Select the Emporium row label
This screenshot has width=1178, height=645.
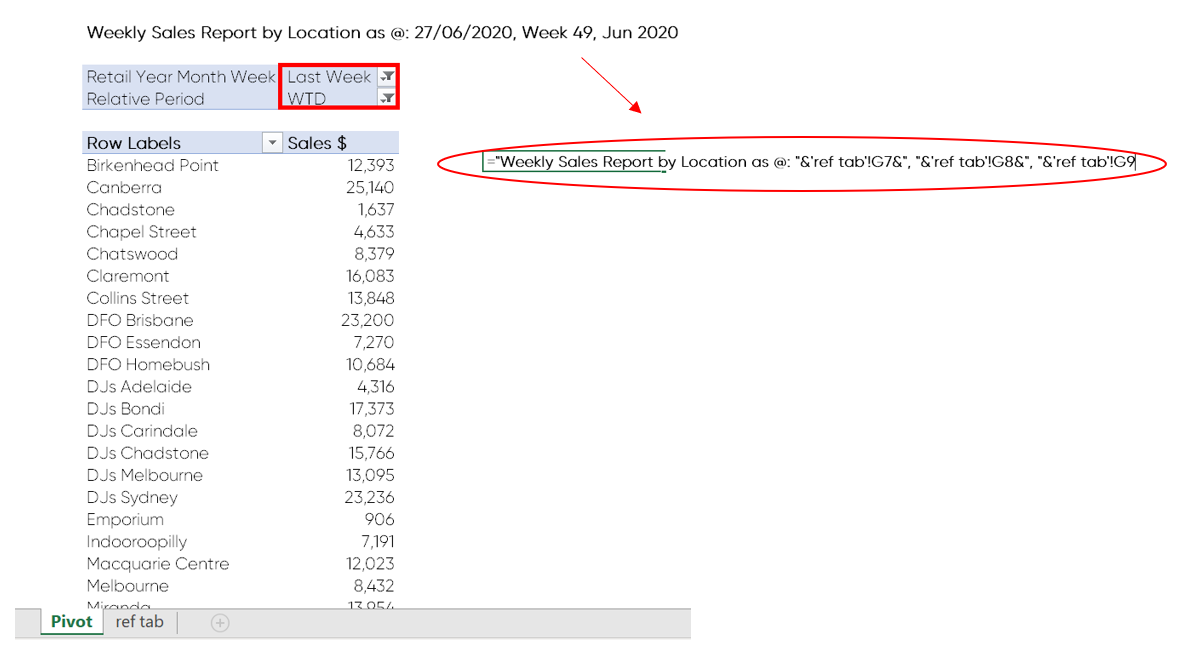(125, 520)
